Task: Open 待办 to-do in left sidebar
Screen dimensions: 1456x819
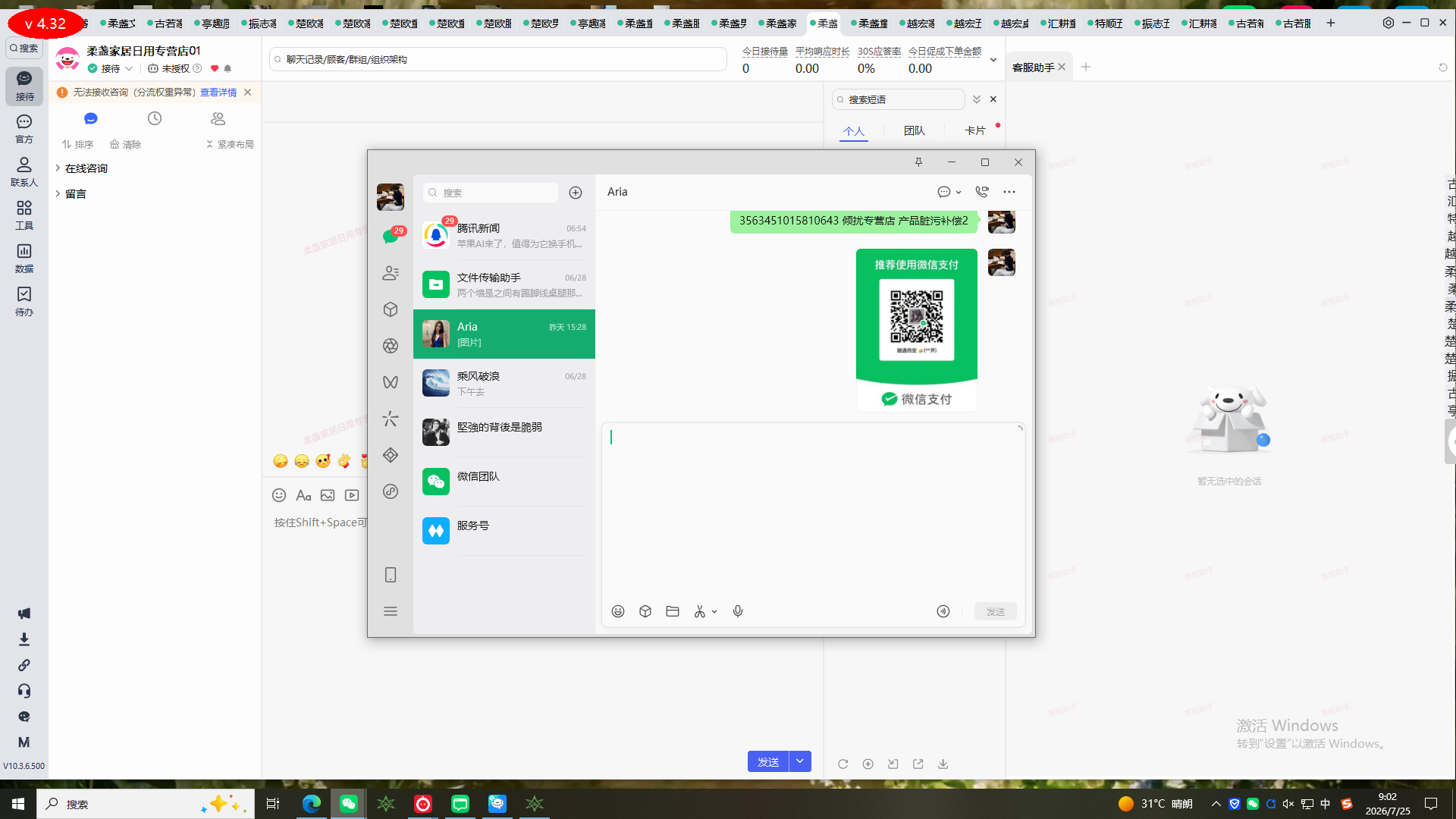Action: pos(24,302)
